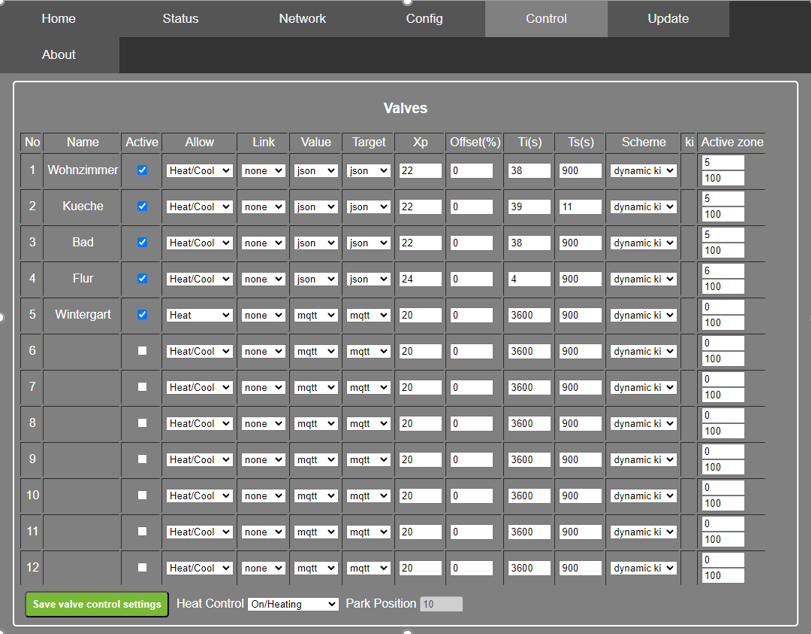
Task: Click the lower Active zone 100 field for Wohnzimmer
Action: click(723, 178)
